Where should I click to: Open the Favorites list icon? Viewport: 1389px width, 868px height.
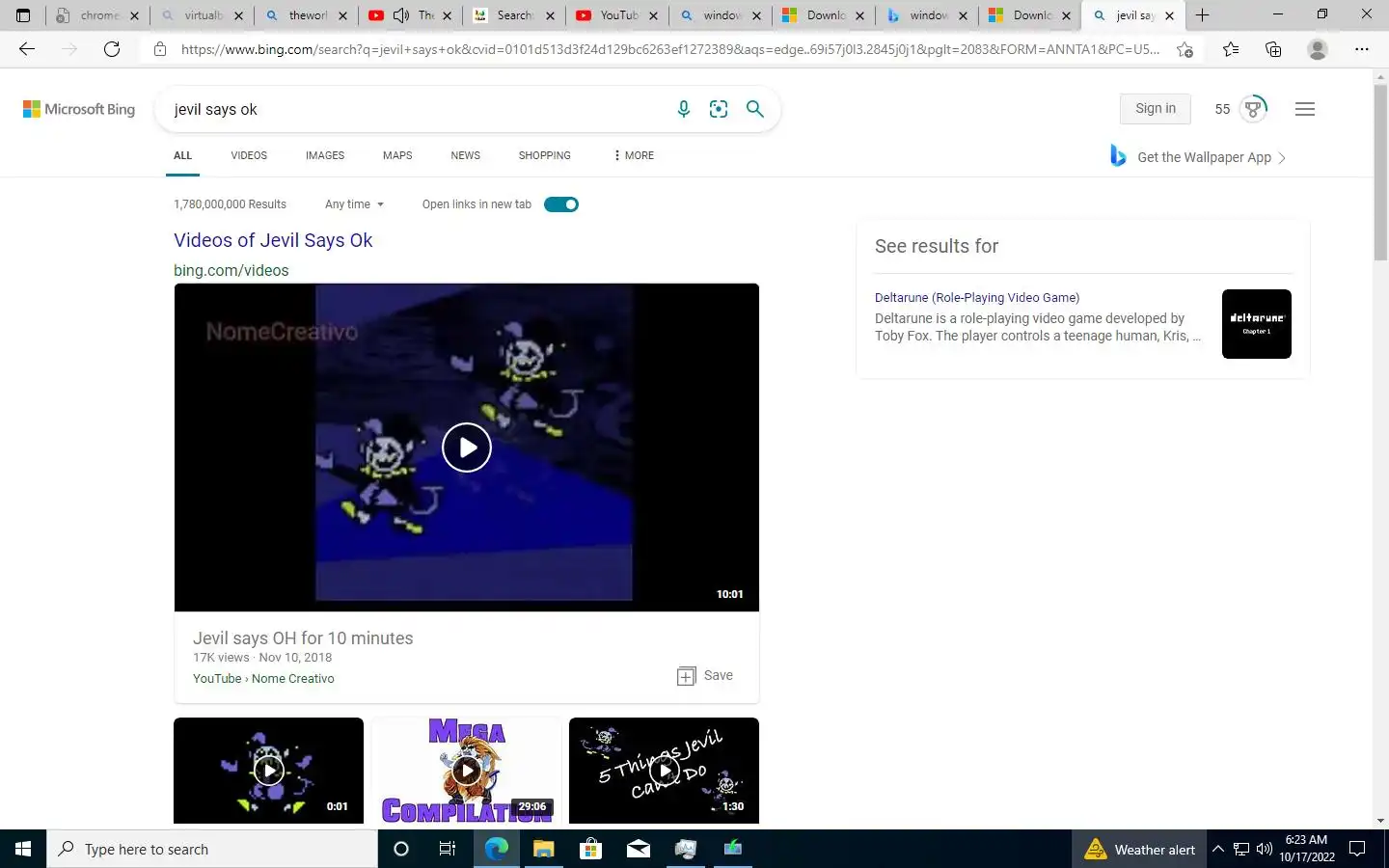coord(1231,49)
